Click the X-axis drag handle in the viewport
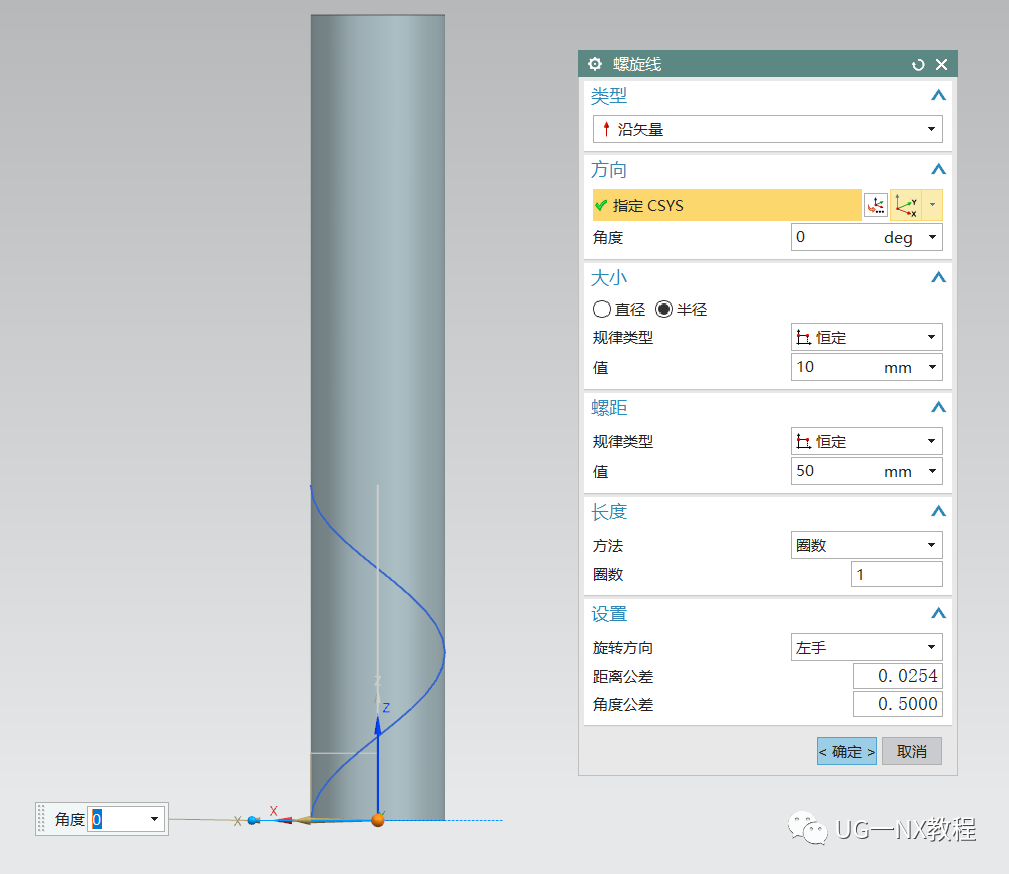Image resolution: width=1009 pixels, height=874 pixels. coord(253,820)
